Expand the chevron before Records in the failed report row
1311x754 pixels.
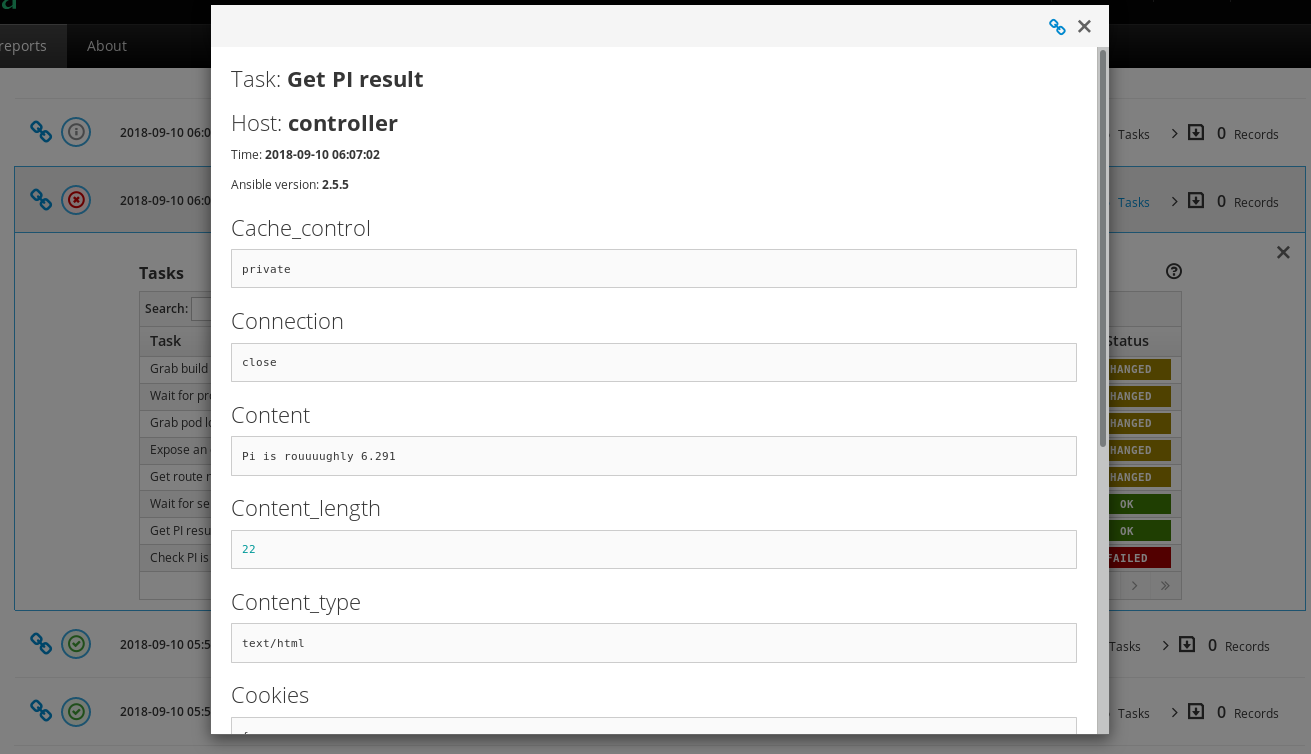(1175, 201)
